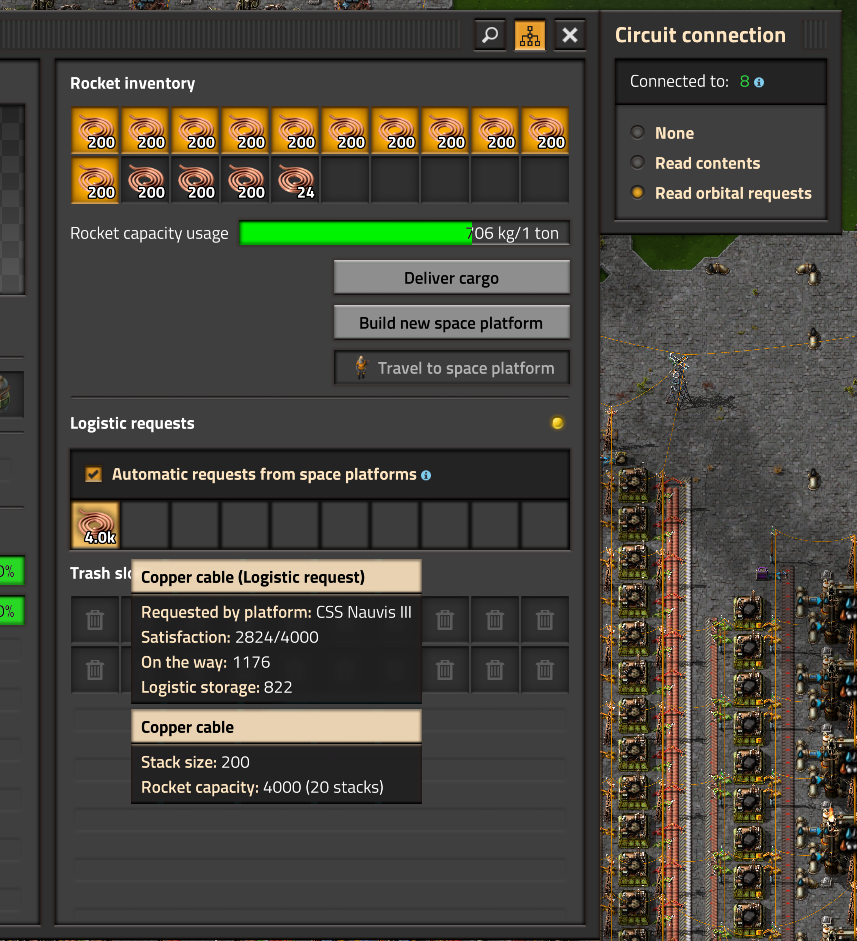The width and height of the screenshot is (857, 941).
Task: Click the second empty logistic request slot
Action: coord(195,525)
